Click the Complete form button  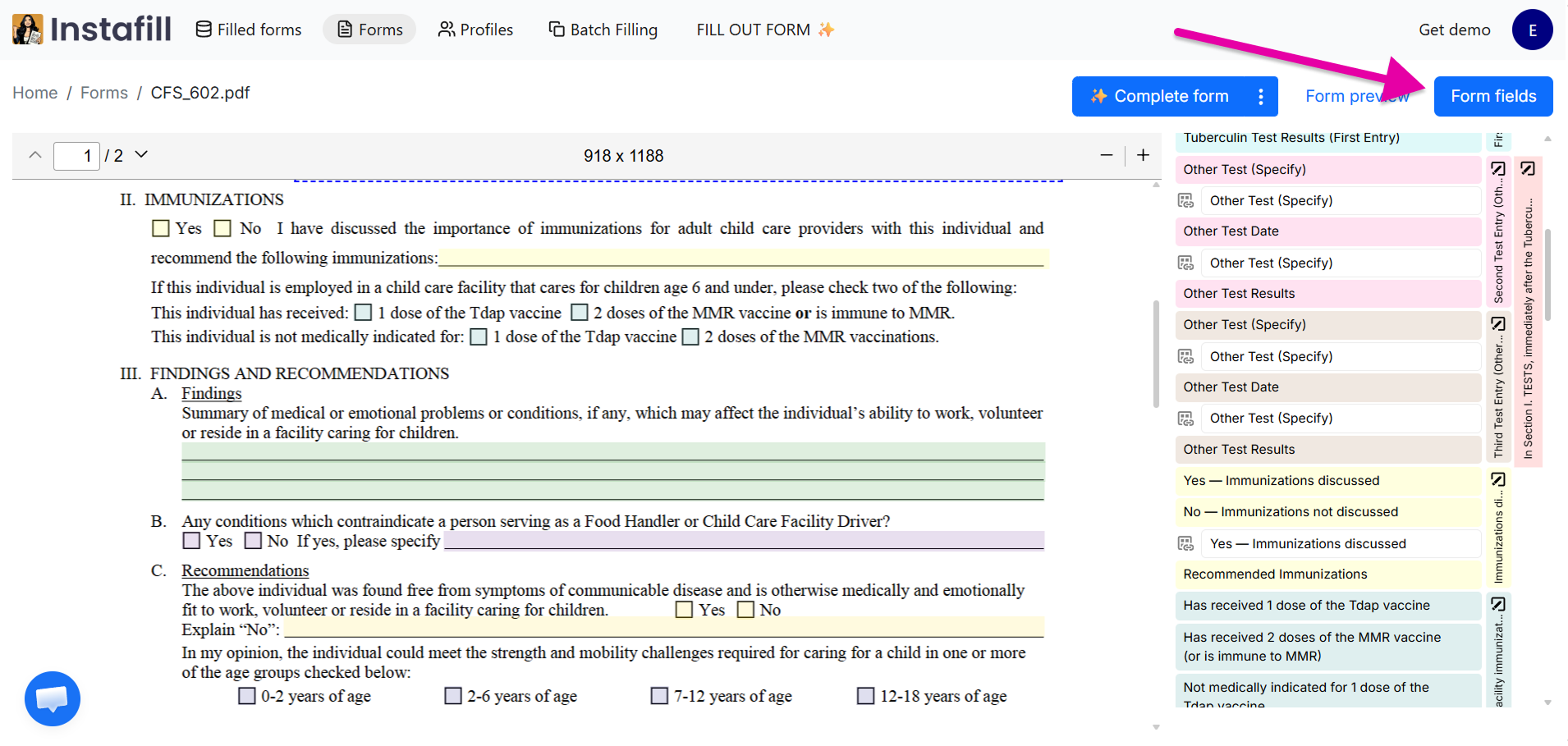[1159, 96]
